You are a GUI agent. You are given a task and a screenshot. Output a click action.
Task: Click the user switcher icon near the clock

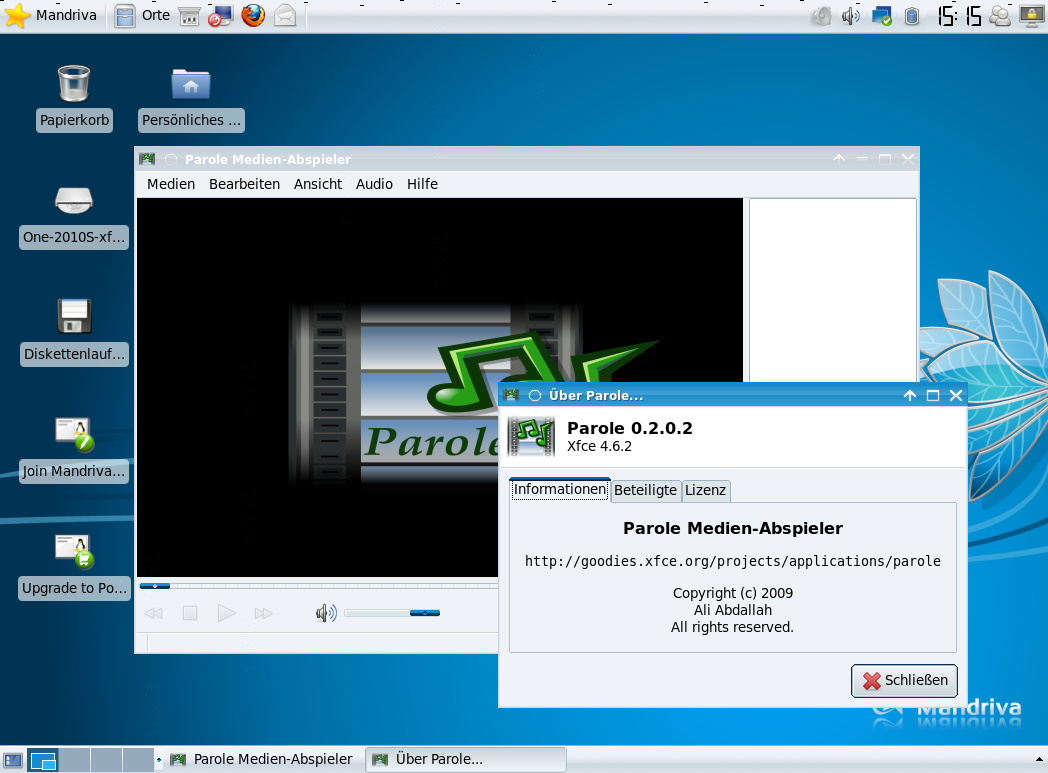(999, 16)
